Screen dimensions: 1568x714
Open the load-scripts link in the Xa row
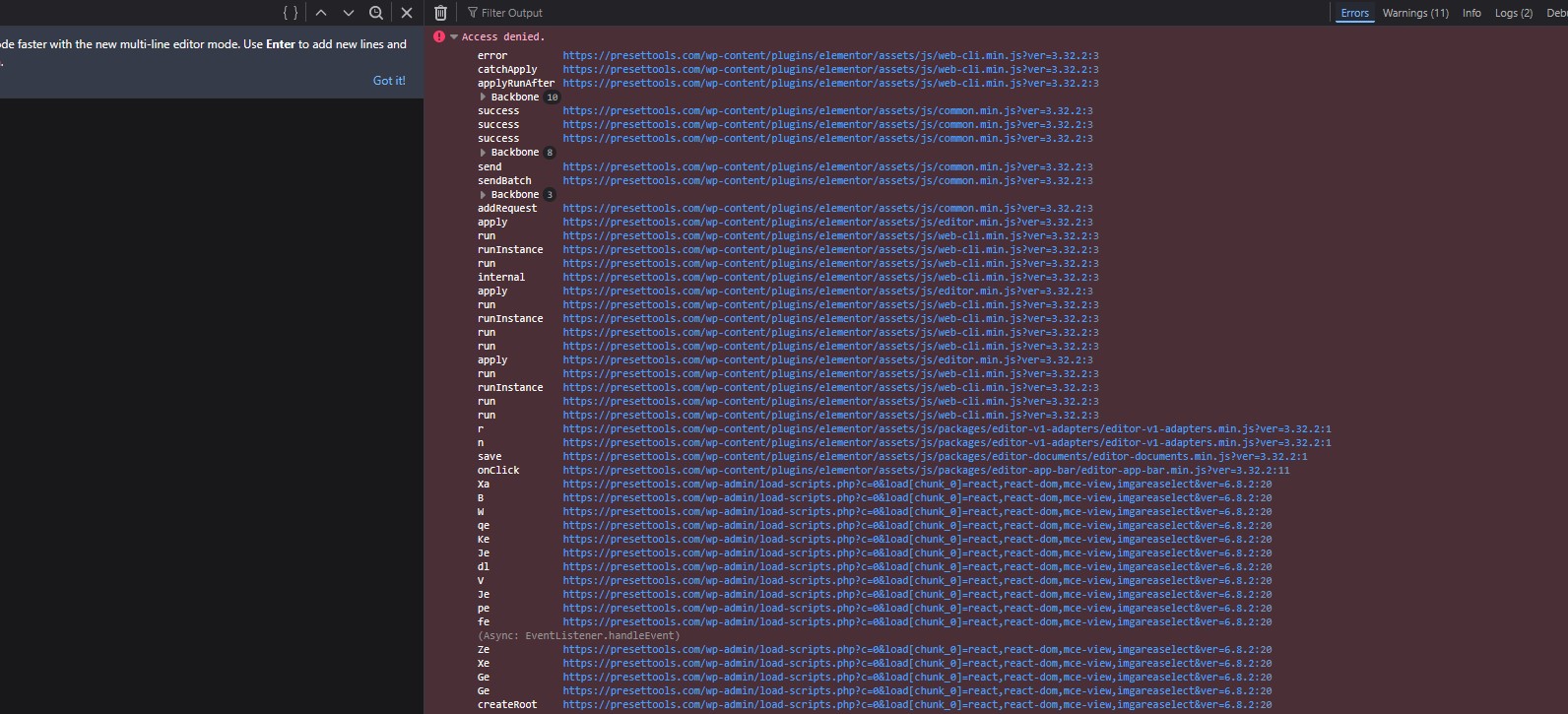point(917,485)
